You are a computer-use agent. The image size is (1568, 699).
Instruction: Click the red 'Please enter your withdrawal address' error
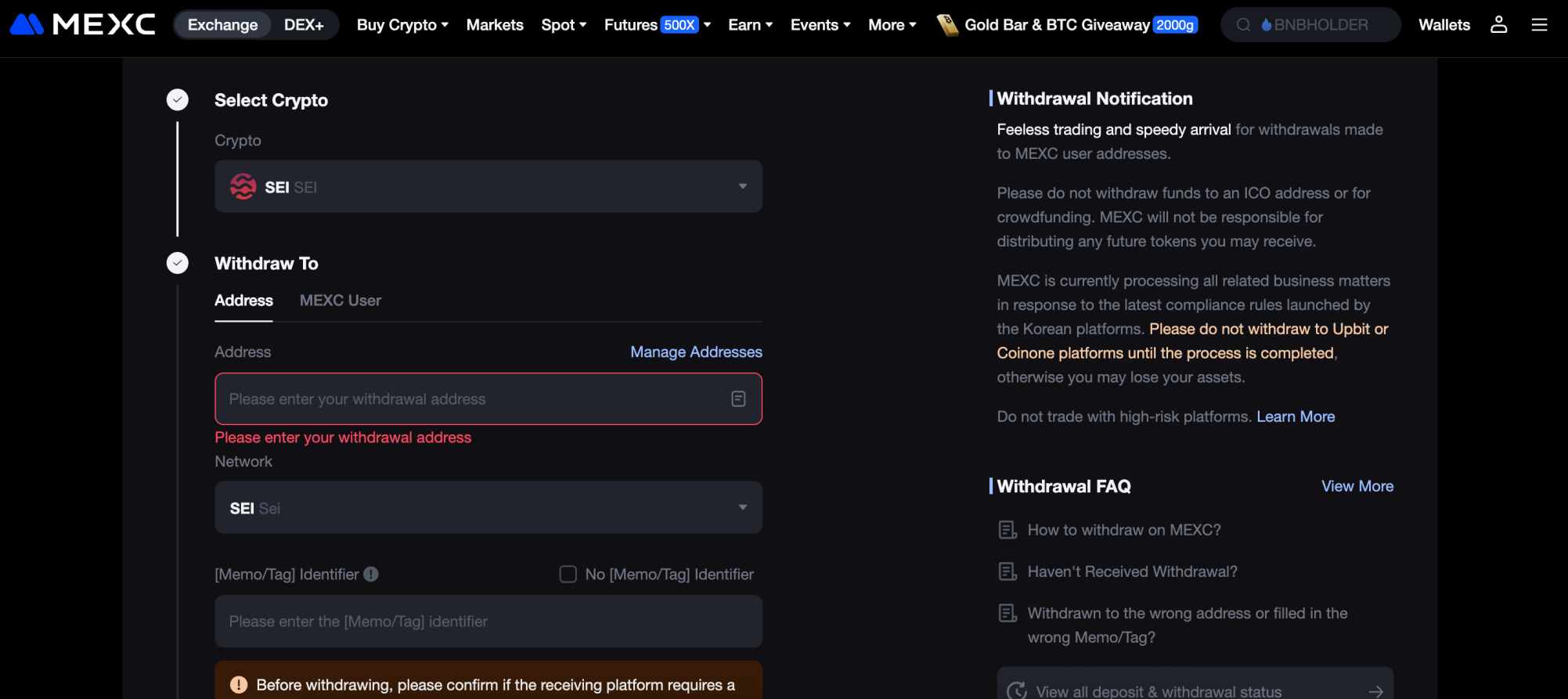[343, 438]
